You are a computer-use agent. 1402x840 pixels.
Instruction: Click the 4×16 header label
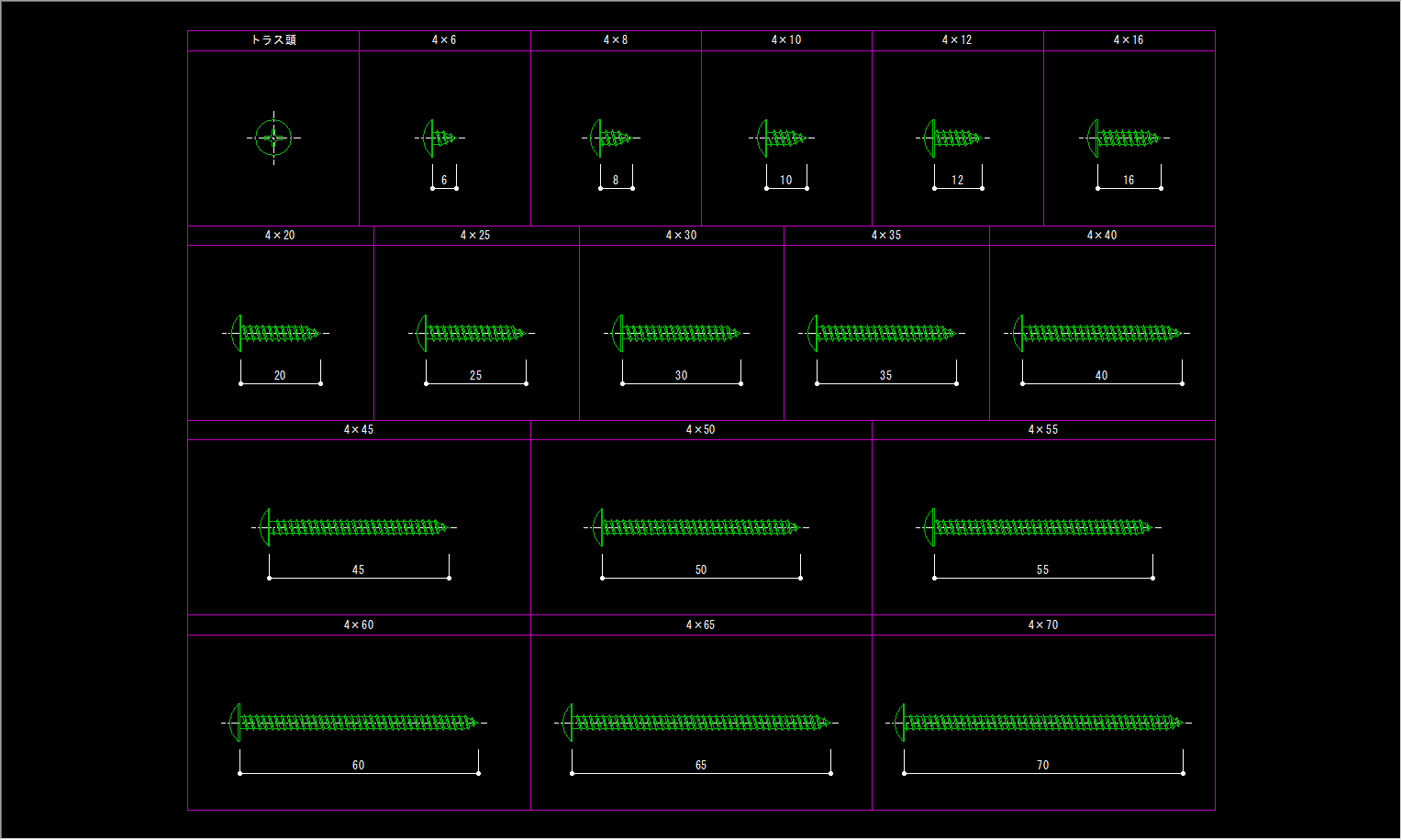tap(1129, 40)
